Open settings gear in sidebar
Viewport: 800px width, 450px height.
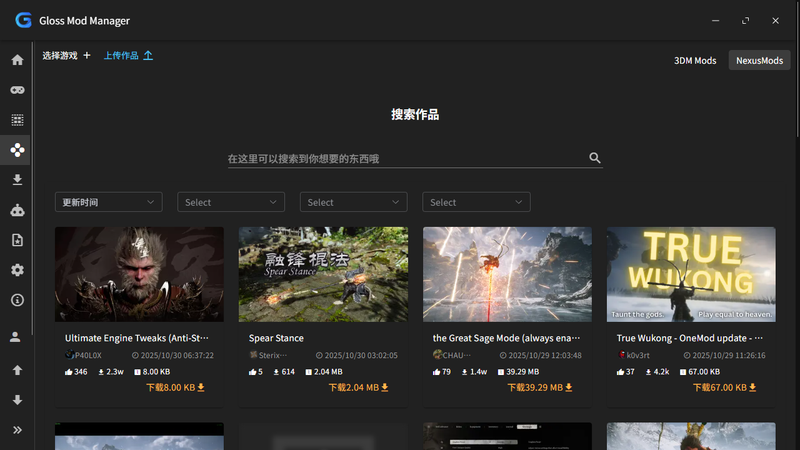[17, 270]
